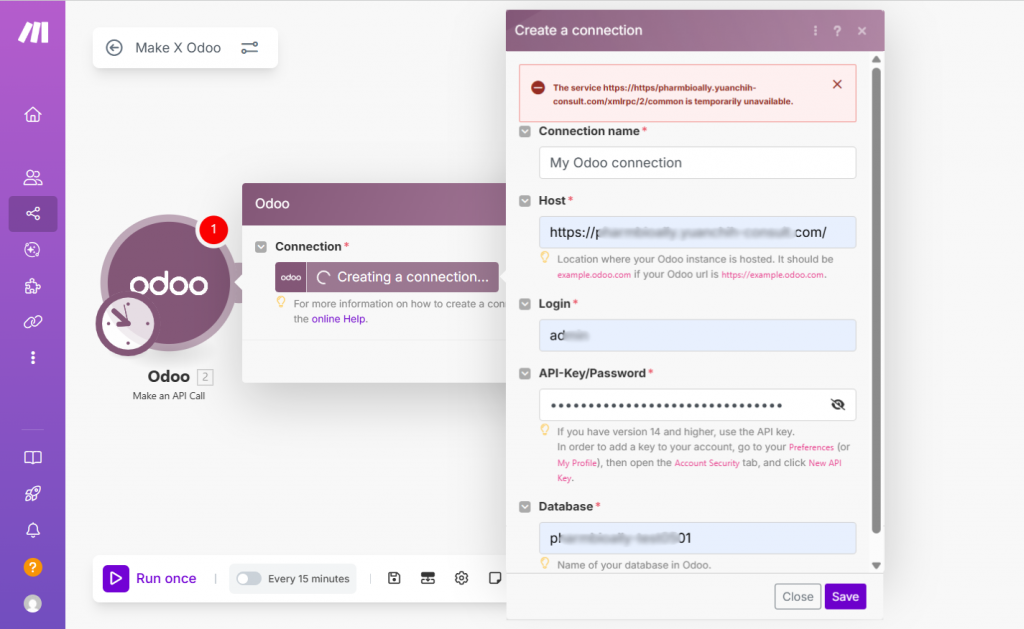Open the Resource hub book icon

(33, 457)
